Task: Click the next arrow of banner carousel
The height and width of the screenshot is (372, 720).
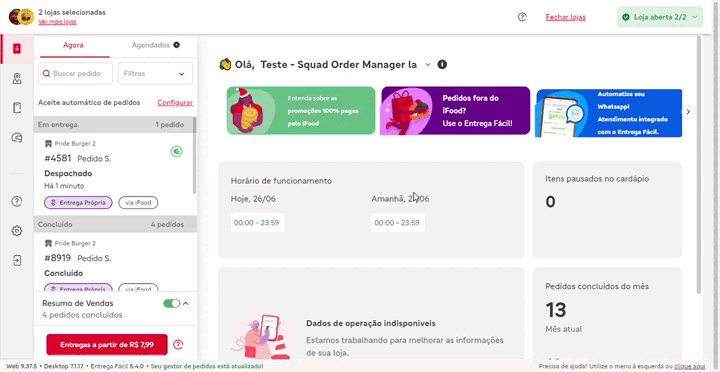Action: pos(688,112)
